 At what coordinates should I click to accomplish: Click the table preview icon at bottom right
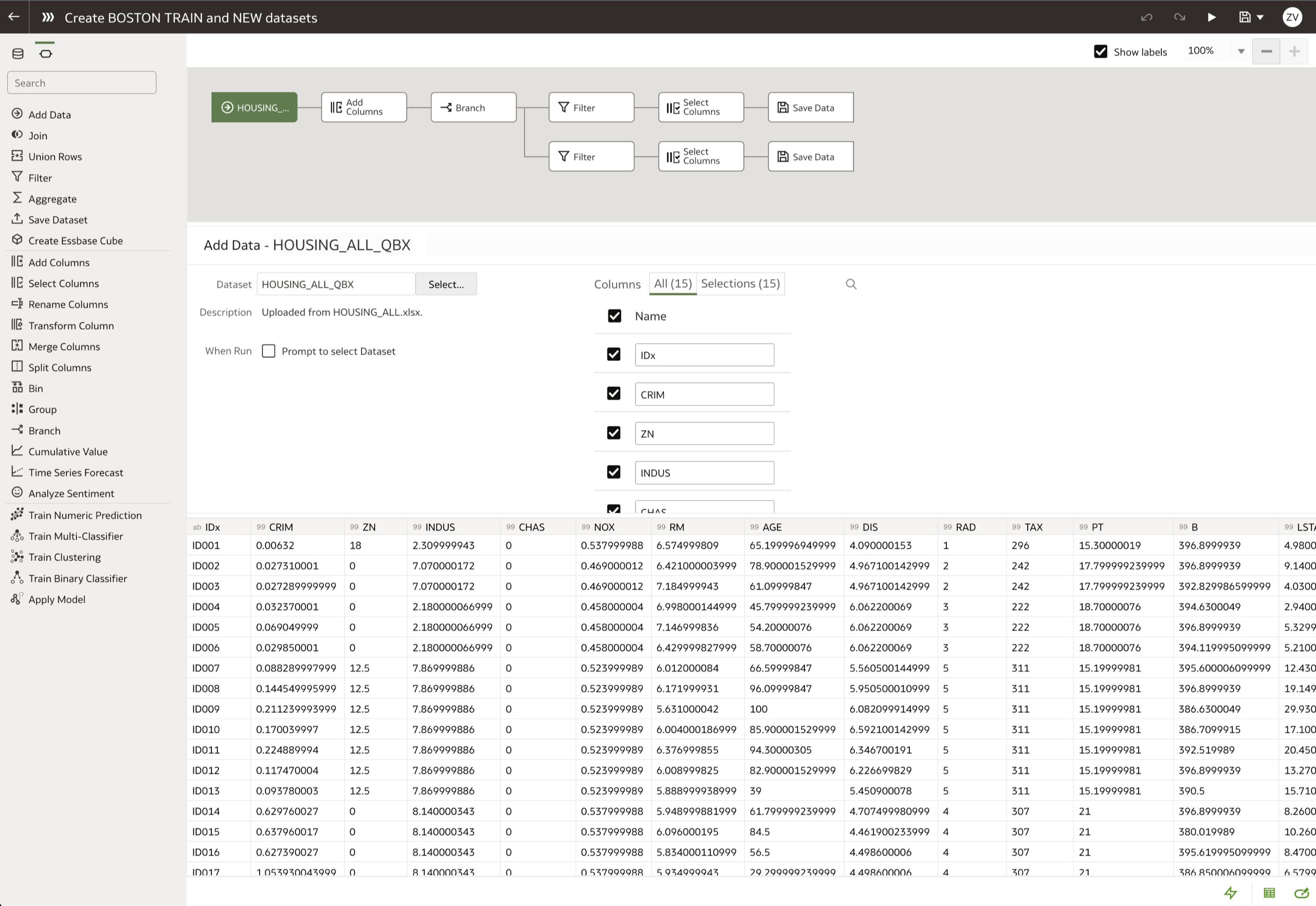(1269, 893)
